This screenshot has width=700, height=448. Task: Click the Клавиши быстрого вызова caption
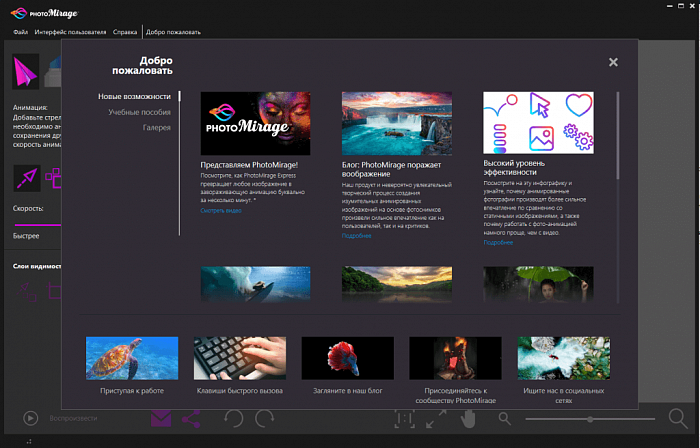(x=240, y=391)
